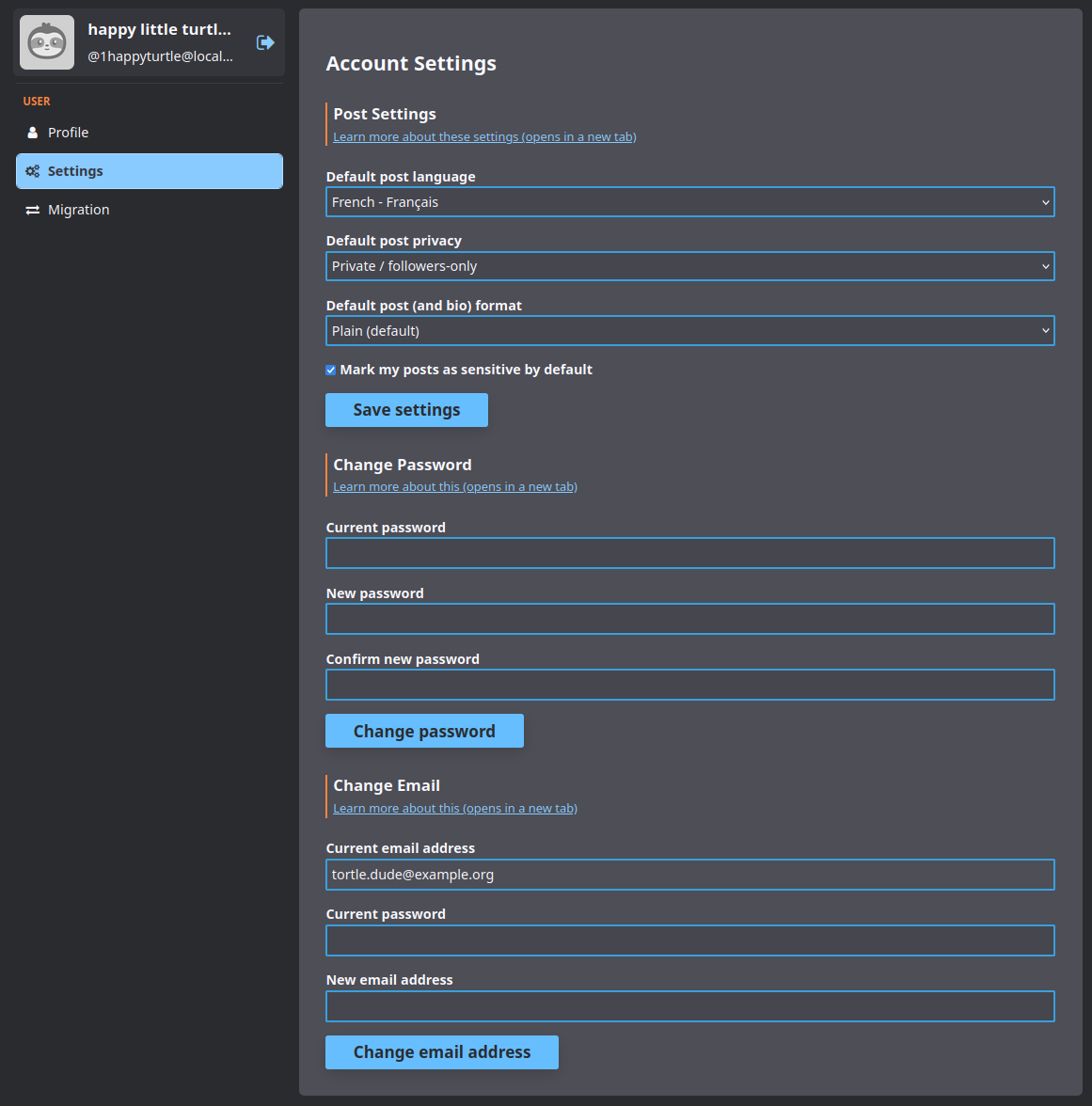Click the Current email address field
This screenshot has height=1106, width=1092.
[689, 875]
